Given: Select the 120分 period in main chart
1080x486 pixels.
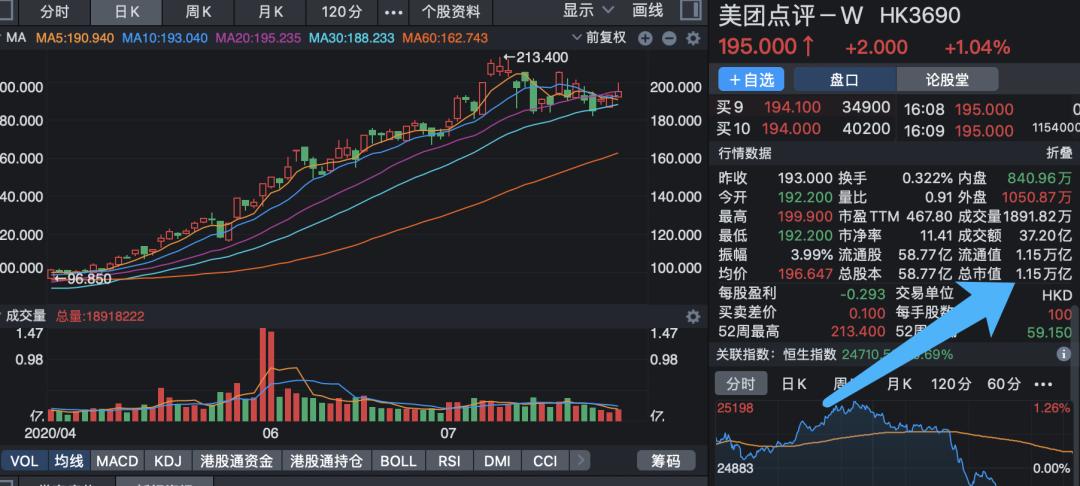Looking at the screenshot, I should tap(342, 12).
